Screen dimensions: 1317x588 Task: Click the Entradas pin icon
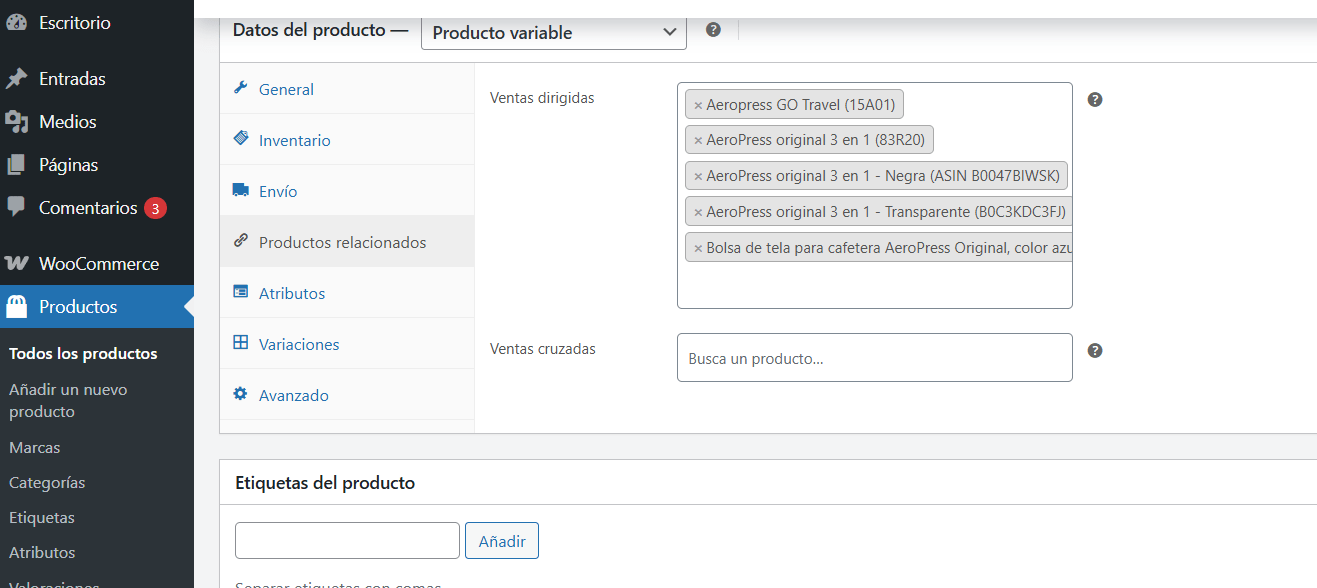pyautogui.click(x=16, y=79)
